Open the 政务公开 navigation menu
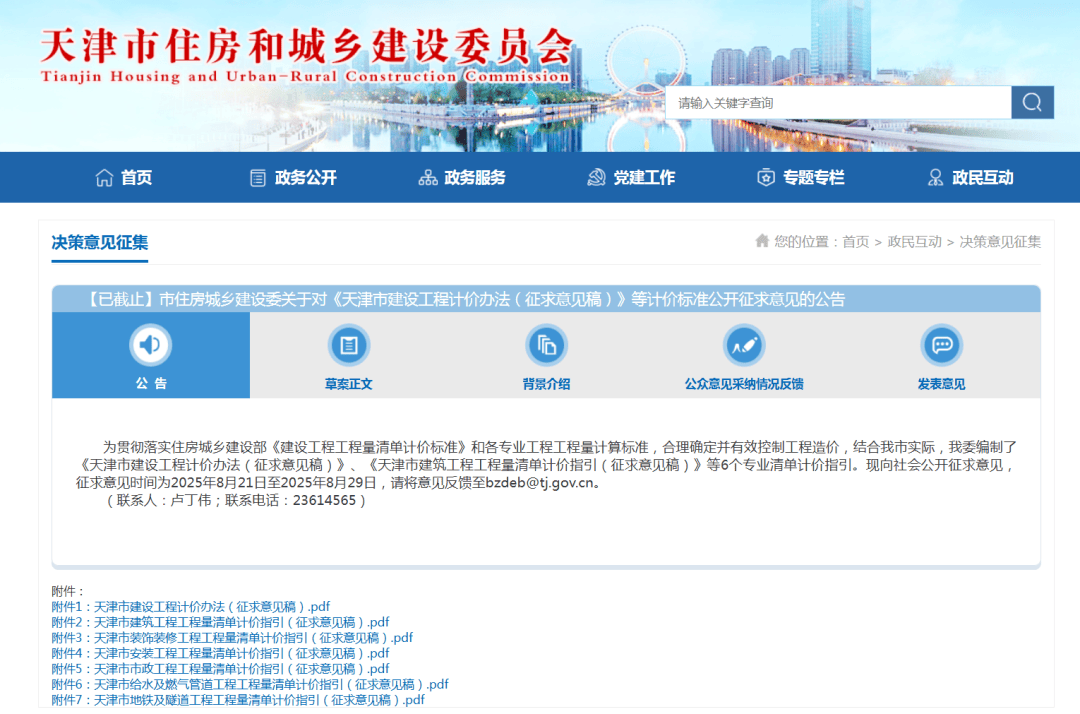The height and width of the screenshot is (714, 1080). coord(293,178)
